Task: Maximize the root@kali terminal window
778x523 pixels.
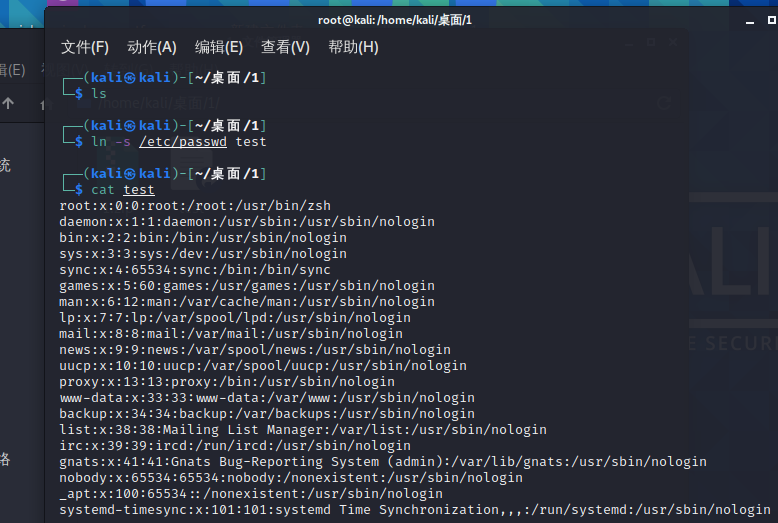Action: (772, 20)
